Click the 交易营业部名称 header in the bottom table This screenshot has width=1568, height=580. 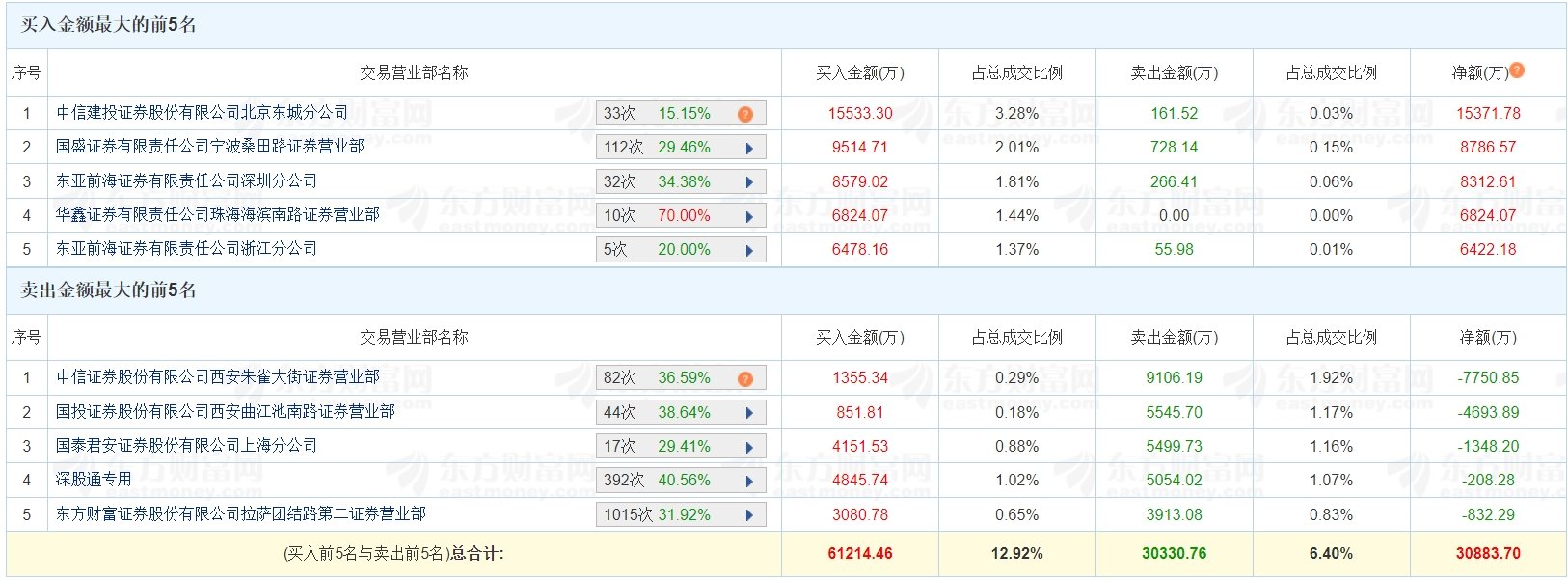click(x=414, y=337)
